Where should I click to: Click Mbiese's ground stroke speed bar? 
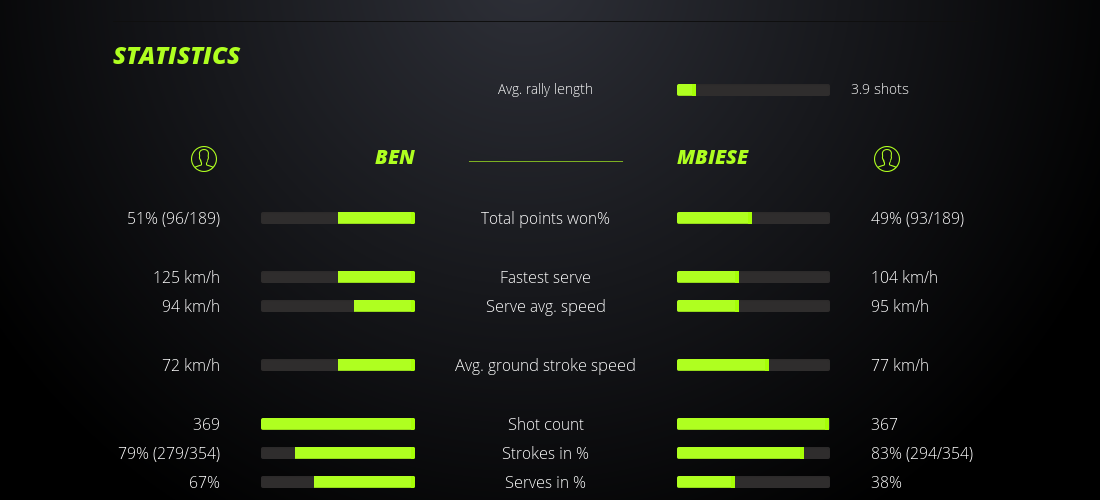(x=753, y=365)
